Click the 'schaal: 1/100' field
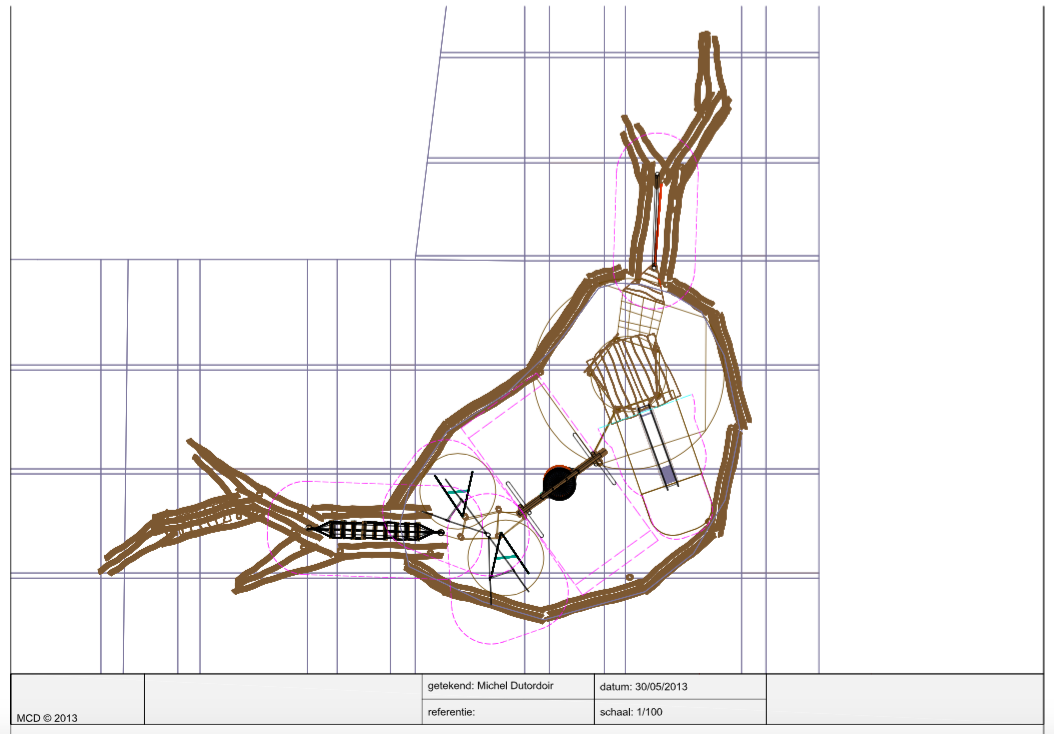The image size is (1054, 734). tap(682, 712)
